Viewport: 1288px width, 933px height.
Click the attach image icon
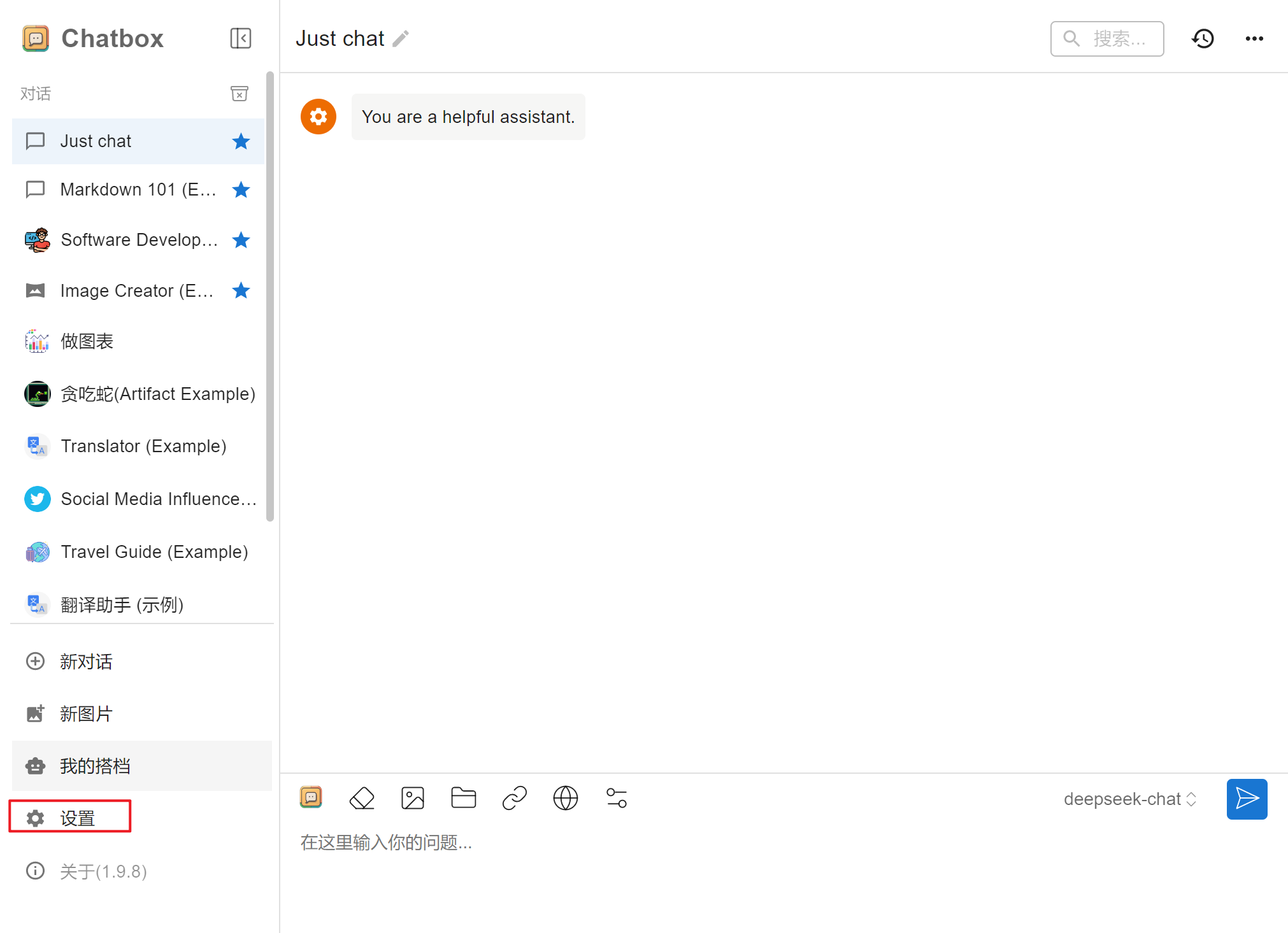point(413,798)
